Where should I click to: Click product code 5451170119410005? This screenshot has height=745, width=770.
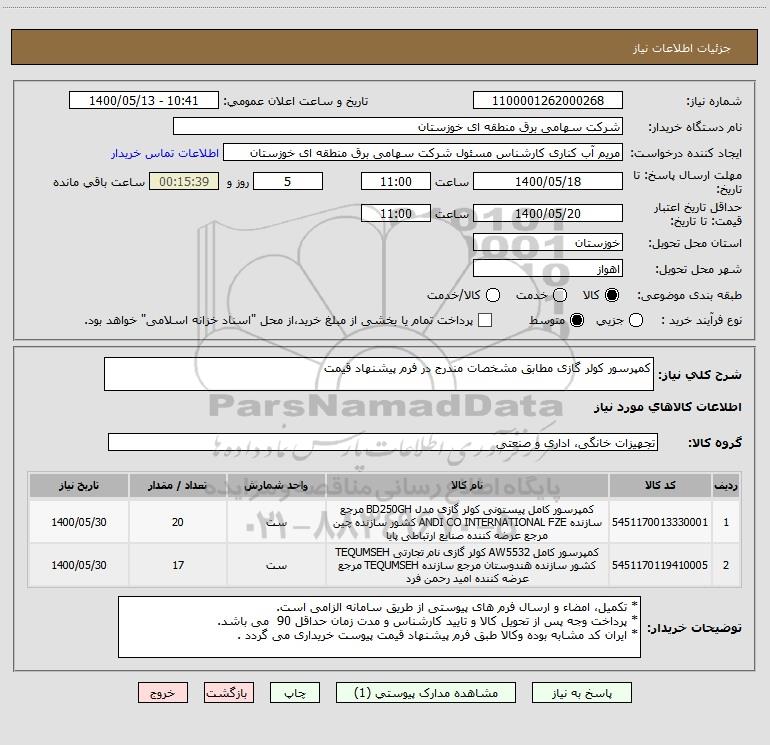tap(660, 565)
